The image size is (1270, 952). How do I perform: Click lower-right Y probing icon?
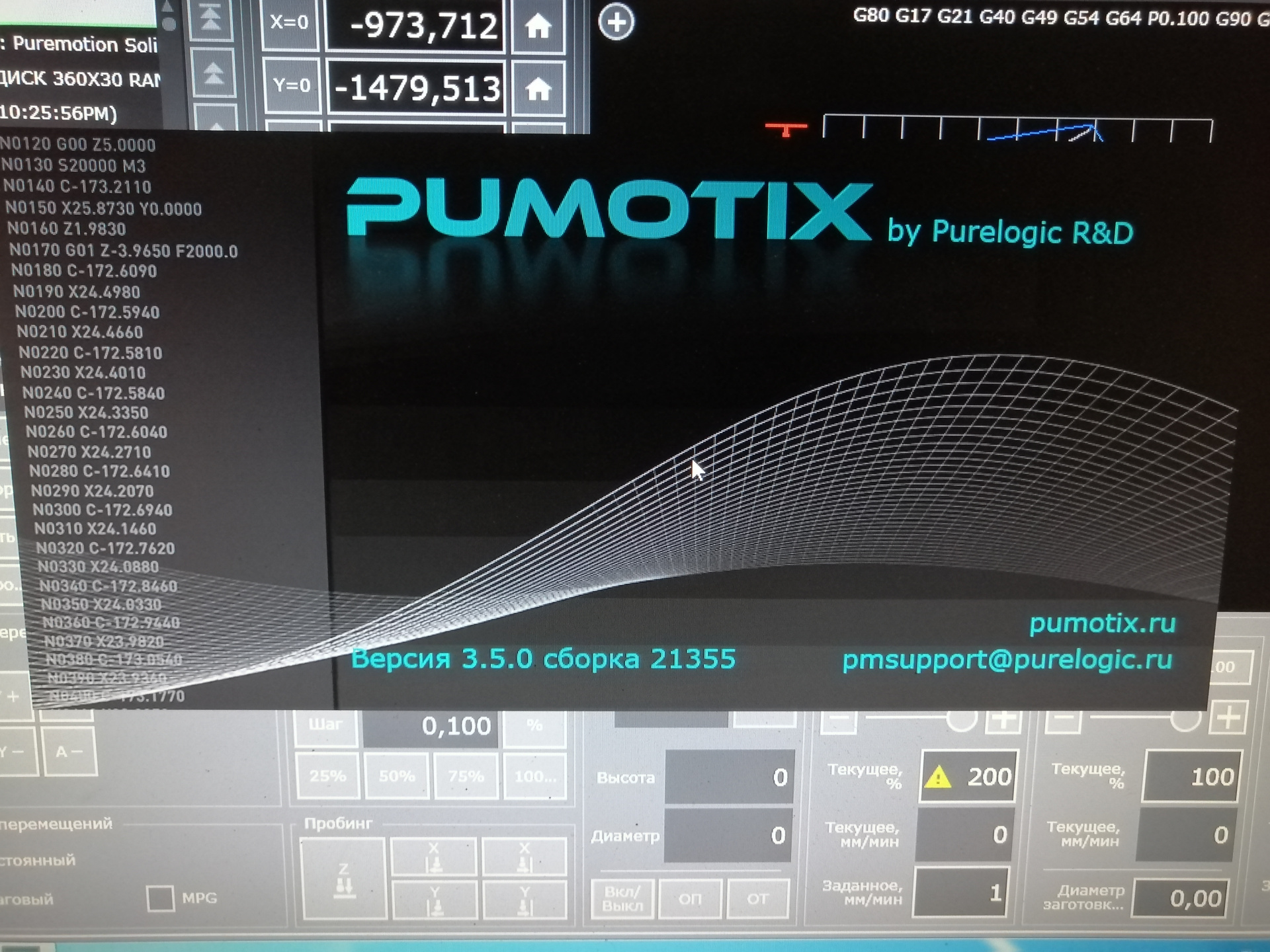pyautogui.click(x=524, y=900)
